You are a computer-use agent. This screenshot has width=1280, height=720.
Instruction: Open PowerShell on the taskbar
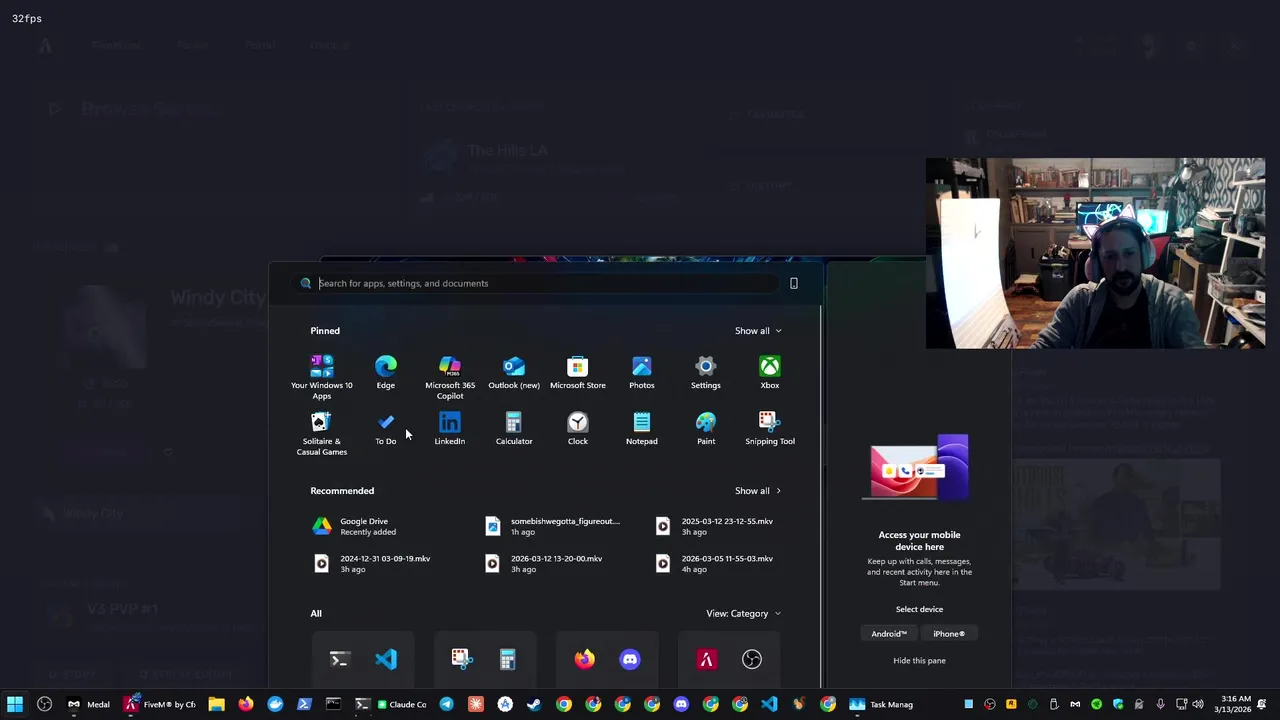coord(304,704)
